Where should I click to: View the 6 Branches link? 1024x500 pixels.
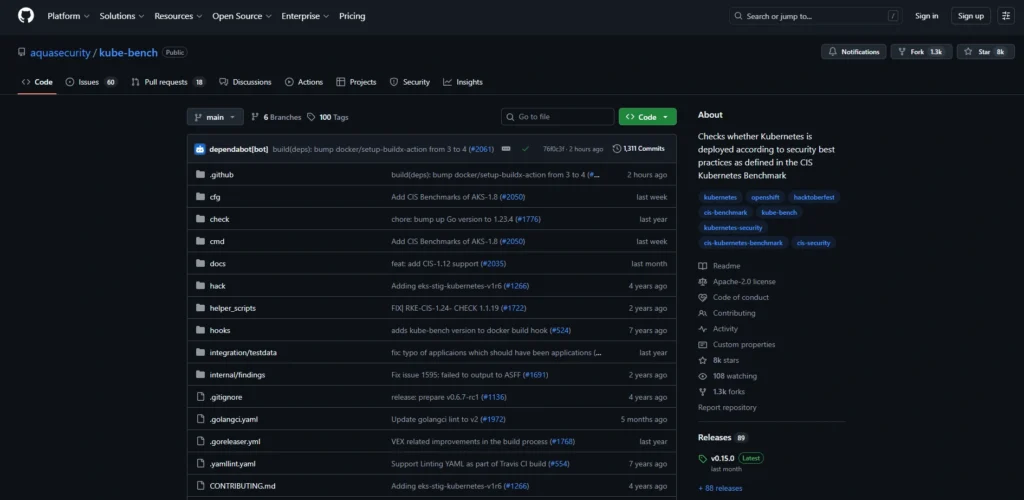276,117
